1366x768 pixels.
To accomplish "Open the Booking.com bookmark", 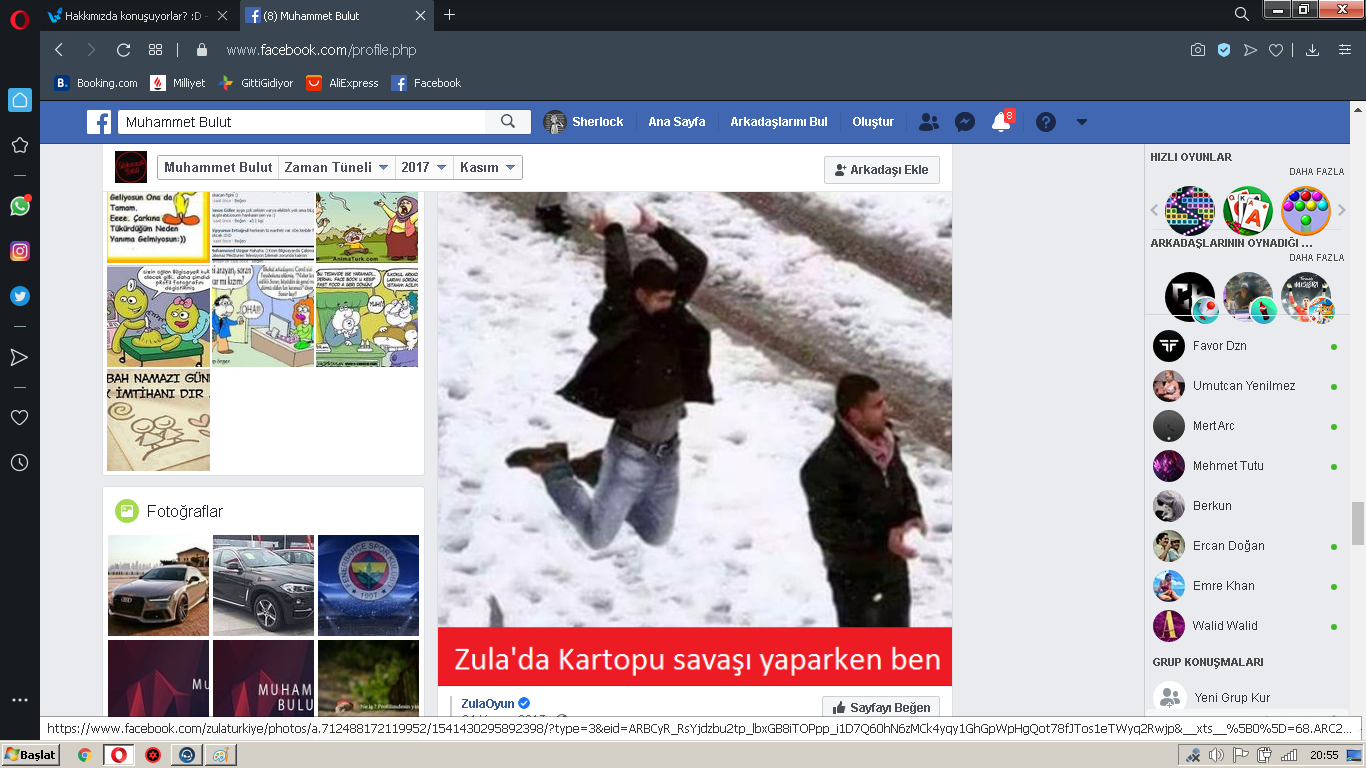I will click(x=96, y=83).
